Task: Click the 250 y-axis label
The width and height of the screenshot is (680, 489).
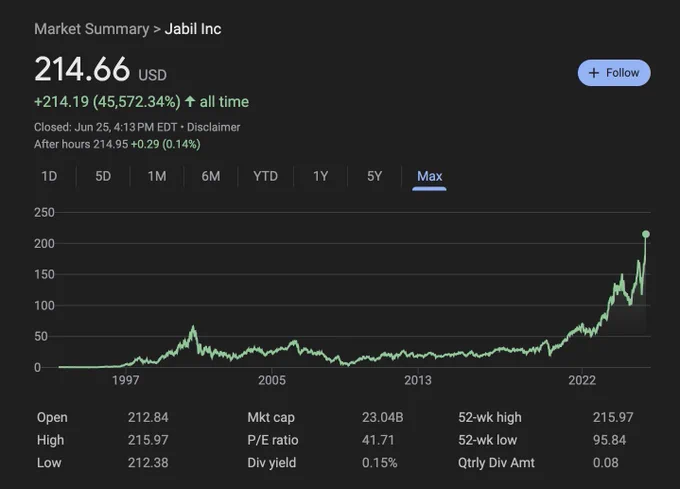Action: coord(44,212)
